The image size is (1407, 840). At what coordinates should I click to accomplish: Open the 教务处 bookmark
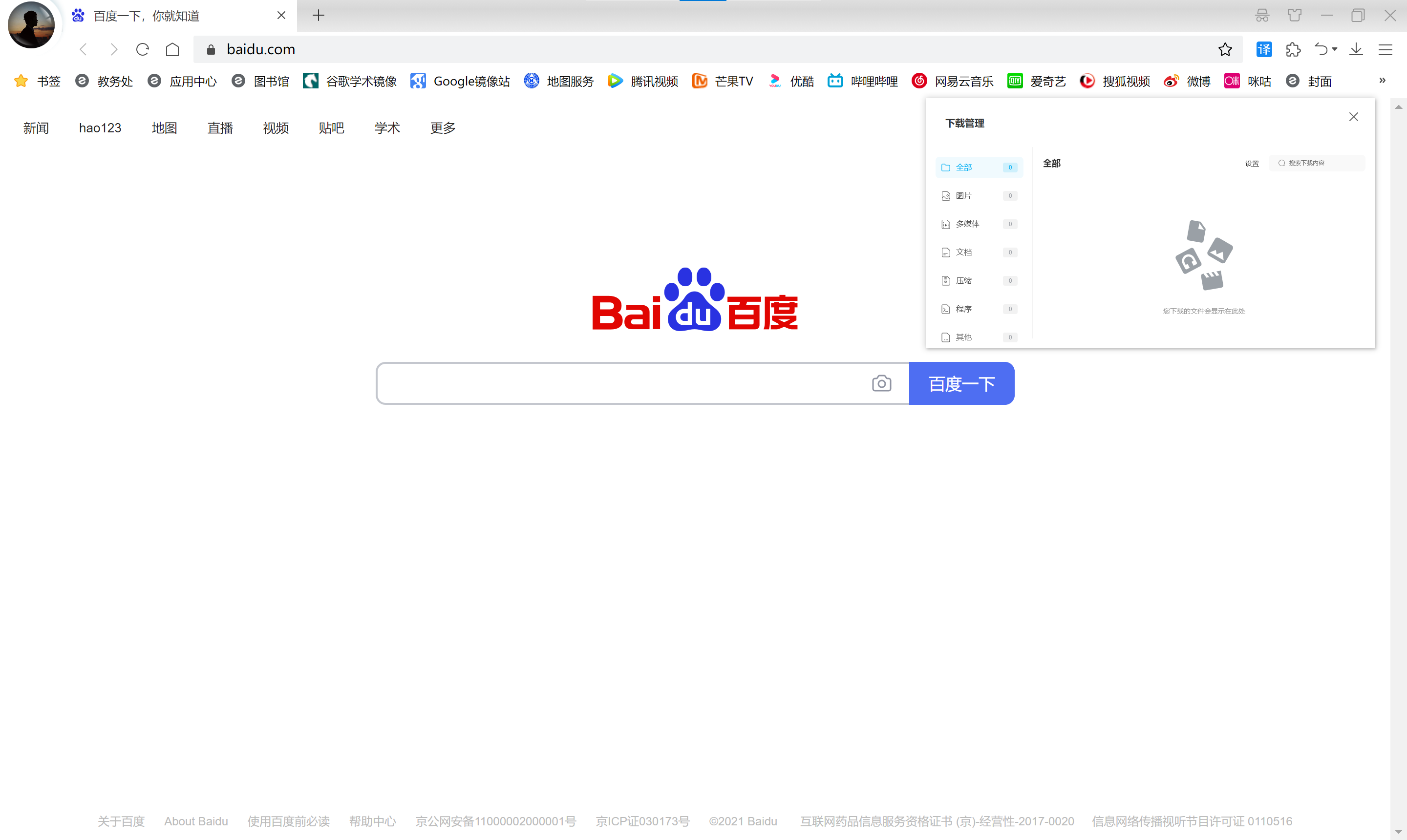pos(104,81)
